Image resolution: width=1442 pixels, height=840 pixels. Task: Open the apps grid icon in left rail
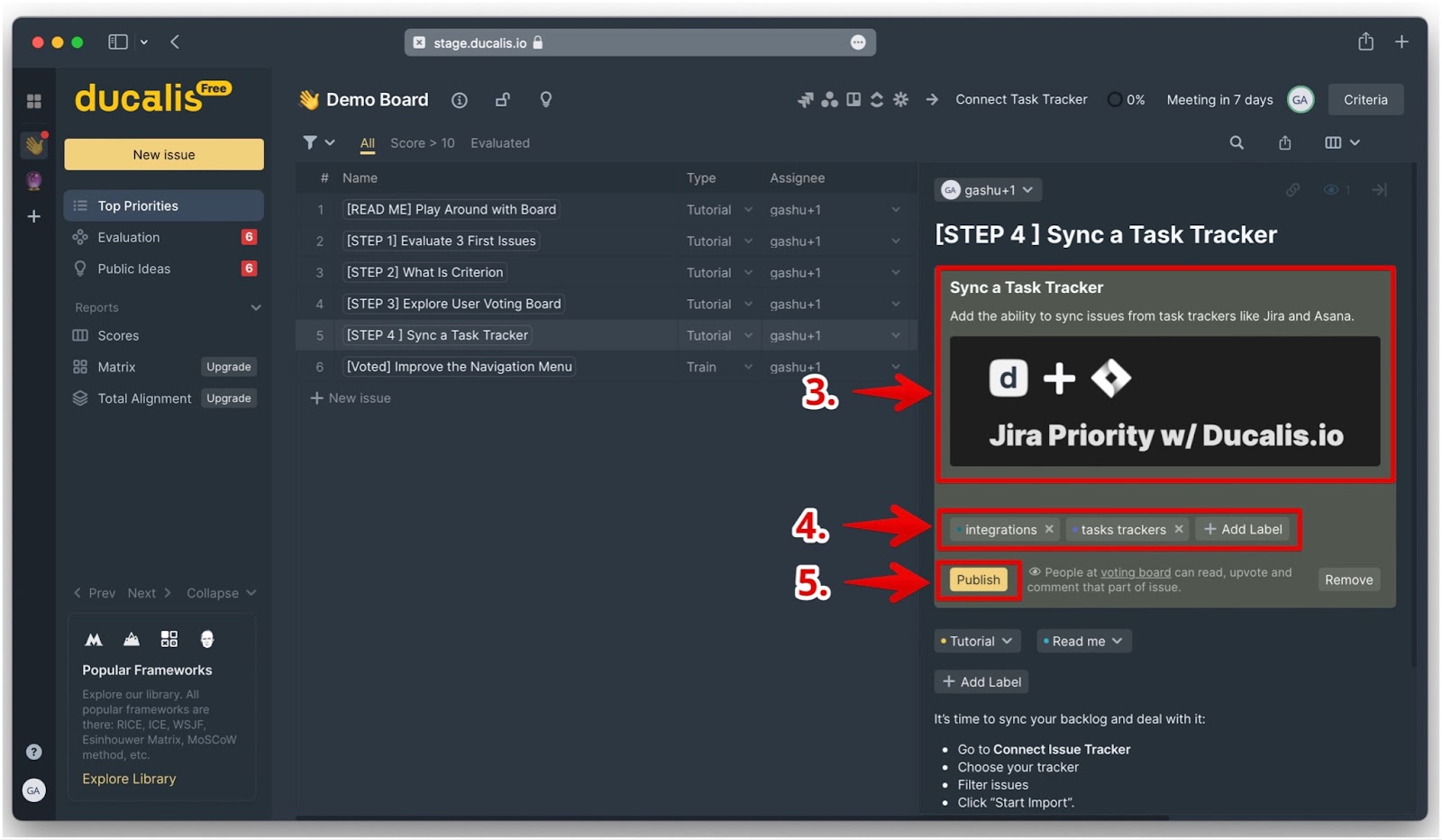[x=34, y=101]
